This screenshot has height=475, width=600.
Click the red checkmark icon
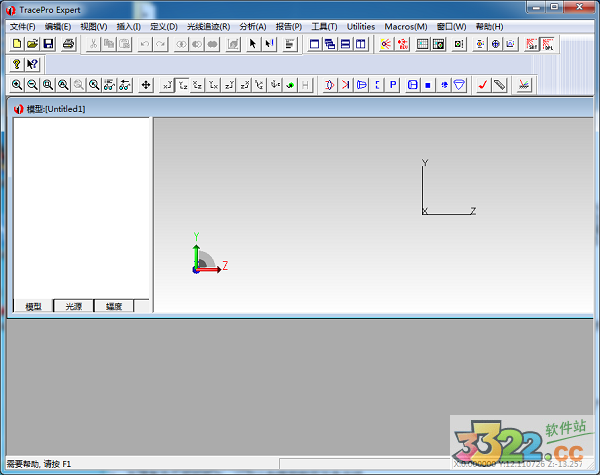click(482, 85)
